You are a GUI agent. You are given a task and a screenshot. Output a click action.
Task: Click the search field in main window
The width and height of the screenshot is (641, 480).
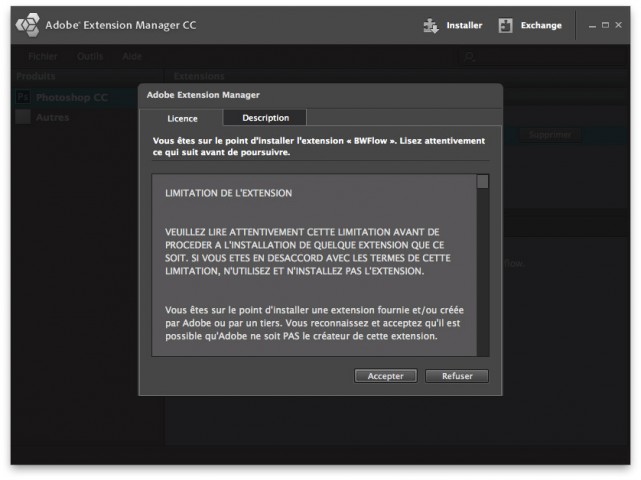tap(543, 57)
